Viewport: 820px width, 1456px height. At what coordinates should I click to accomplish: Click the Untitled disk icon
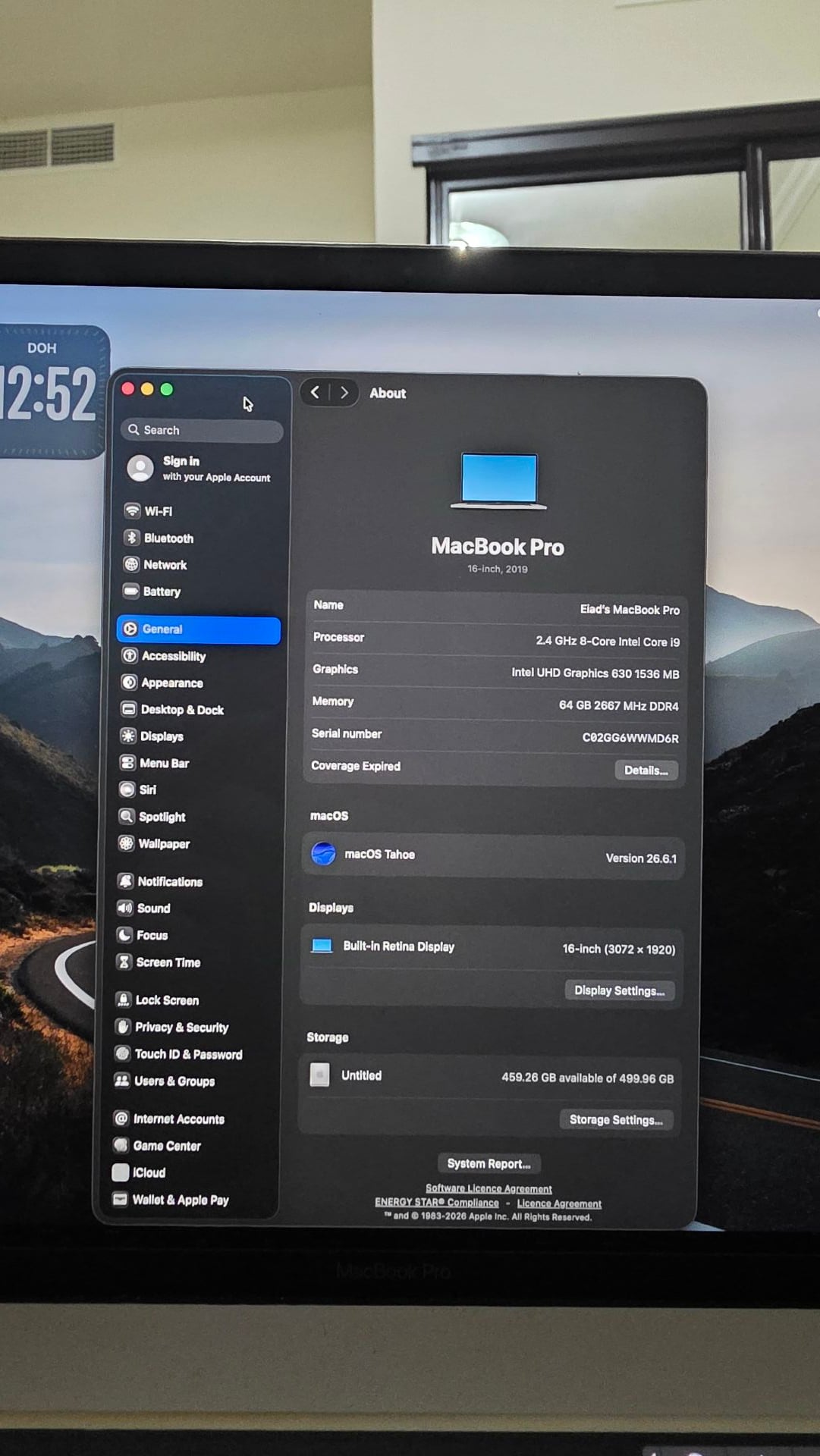click(319, 1075)
